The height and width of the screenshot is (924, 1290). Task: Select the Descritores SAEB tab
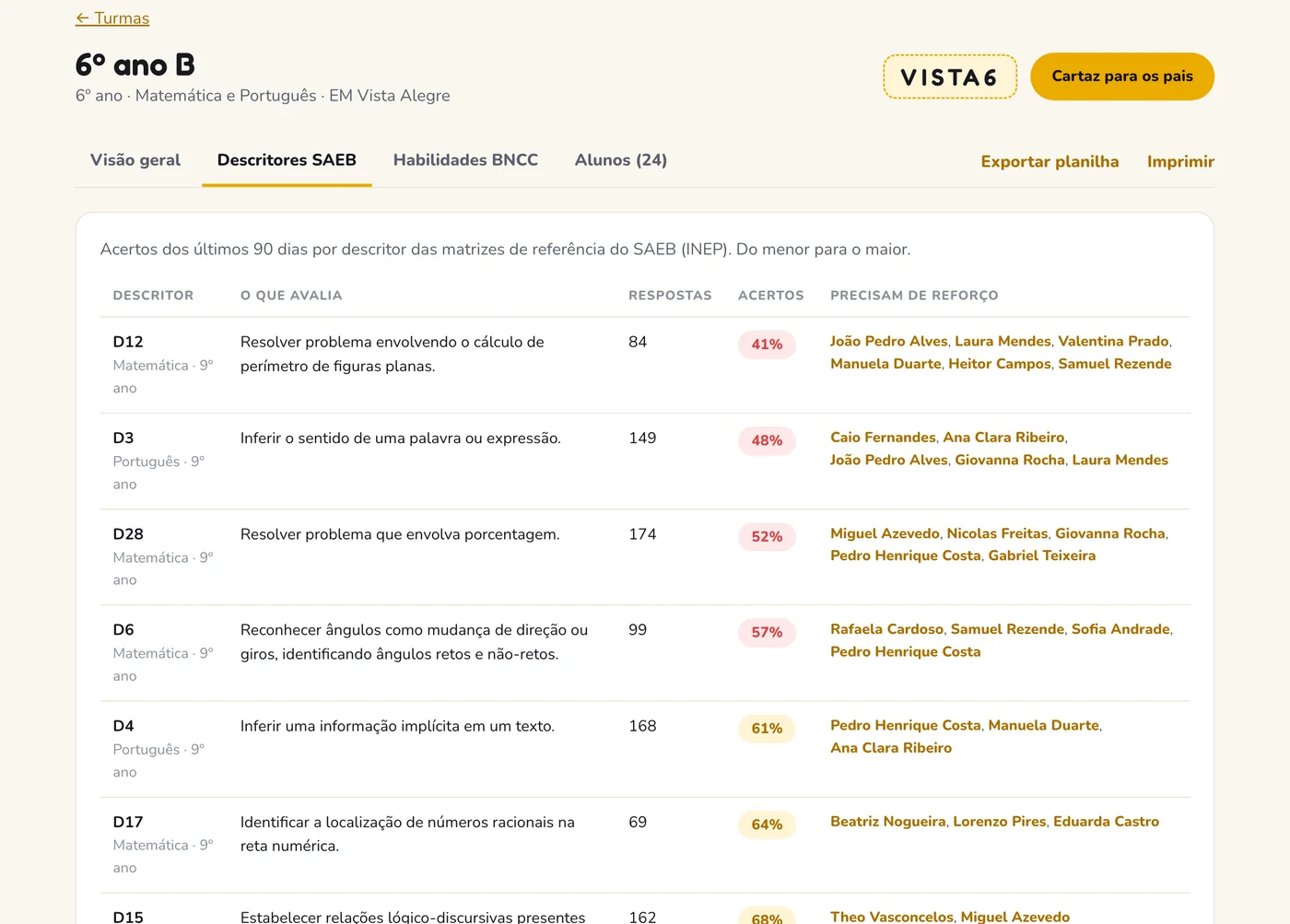click(x=287, y=160)
